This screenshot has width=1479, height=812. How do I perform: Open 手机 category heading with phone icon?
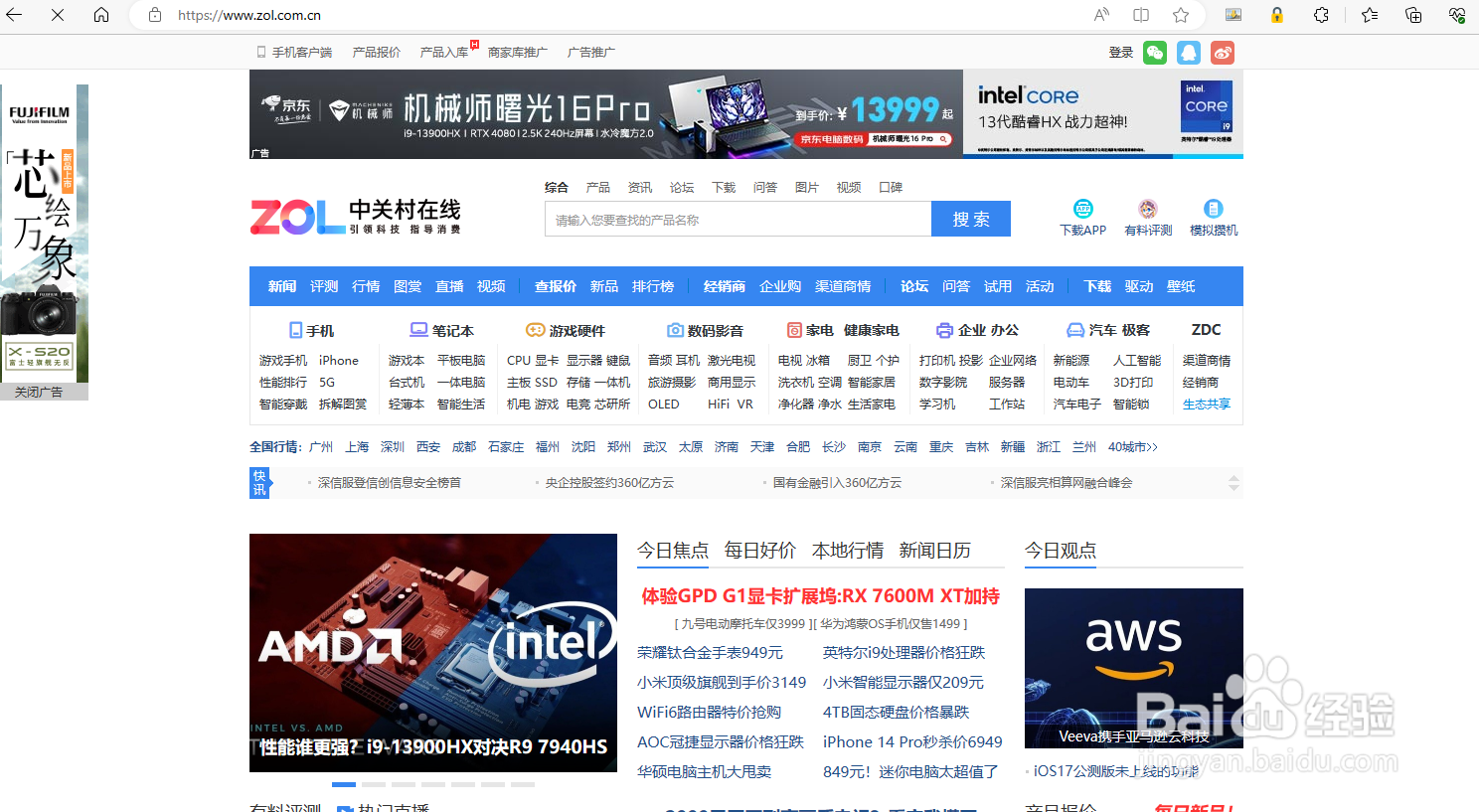coord(311,330)
